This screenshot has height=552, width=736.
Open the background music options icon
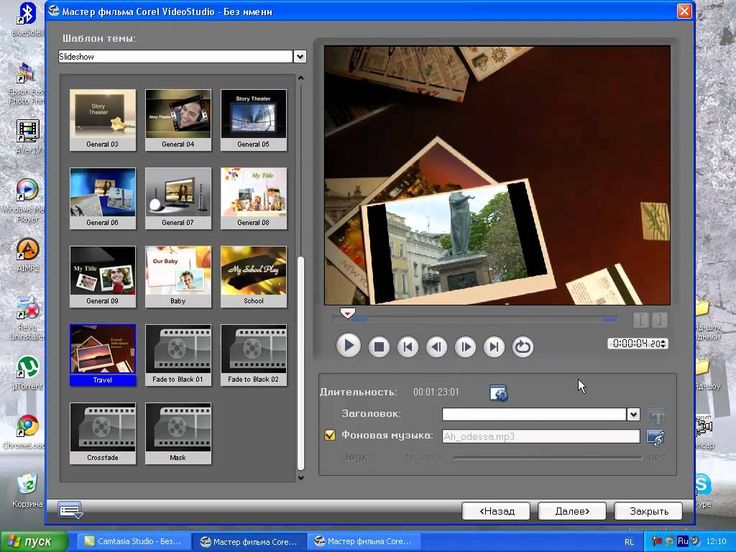tap(655, 436)
